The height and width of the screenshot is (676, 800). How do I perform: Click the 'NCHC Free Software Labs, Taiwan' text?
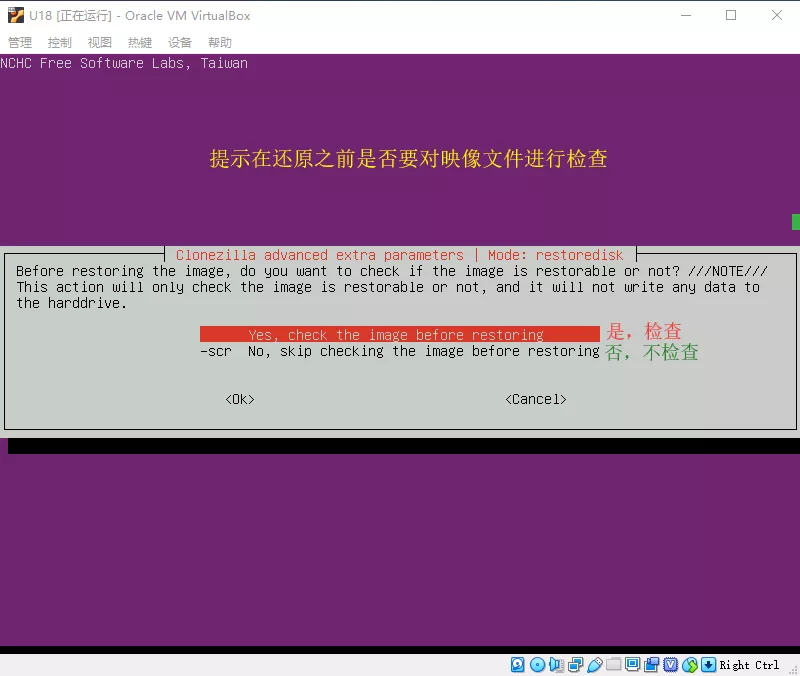[x=124, y=63]
